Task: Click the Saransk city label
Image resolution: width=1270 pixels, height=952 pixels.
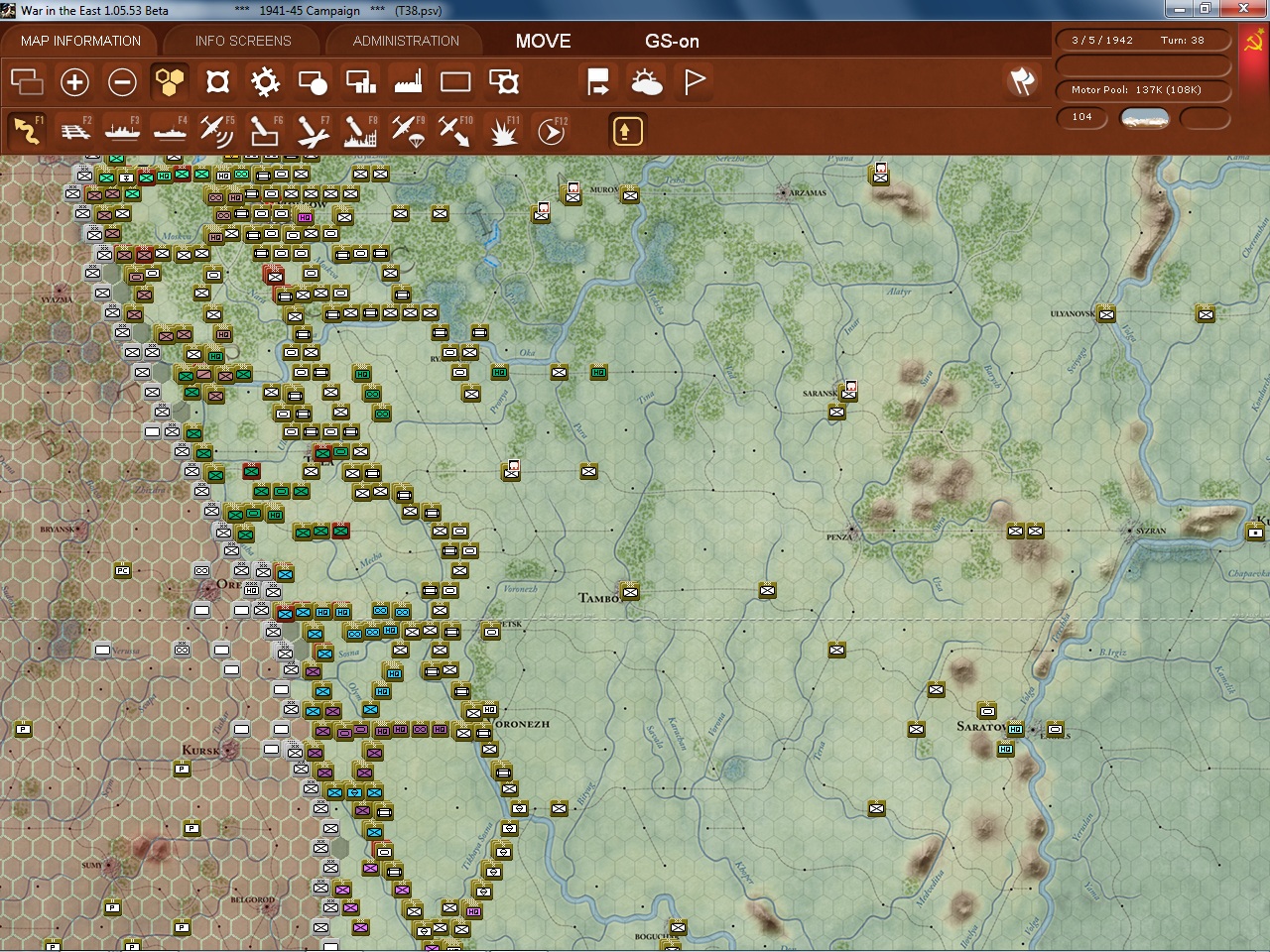Action: pos(820,394)
